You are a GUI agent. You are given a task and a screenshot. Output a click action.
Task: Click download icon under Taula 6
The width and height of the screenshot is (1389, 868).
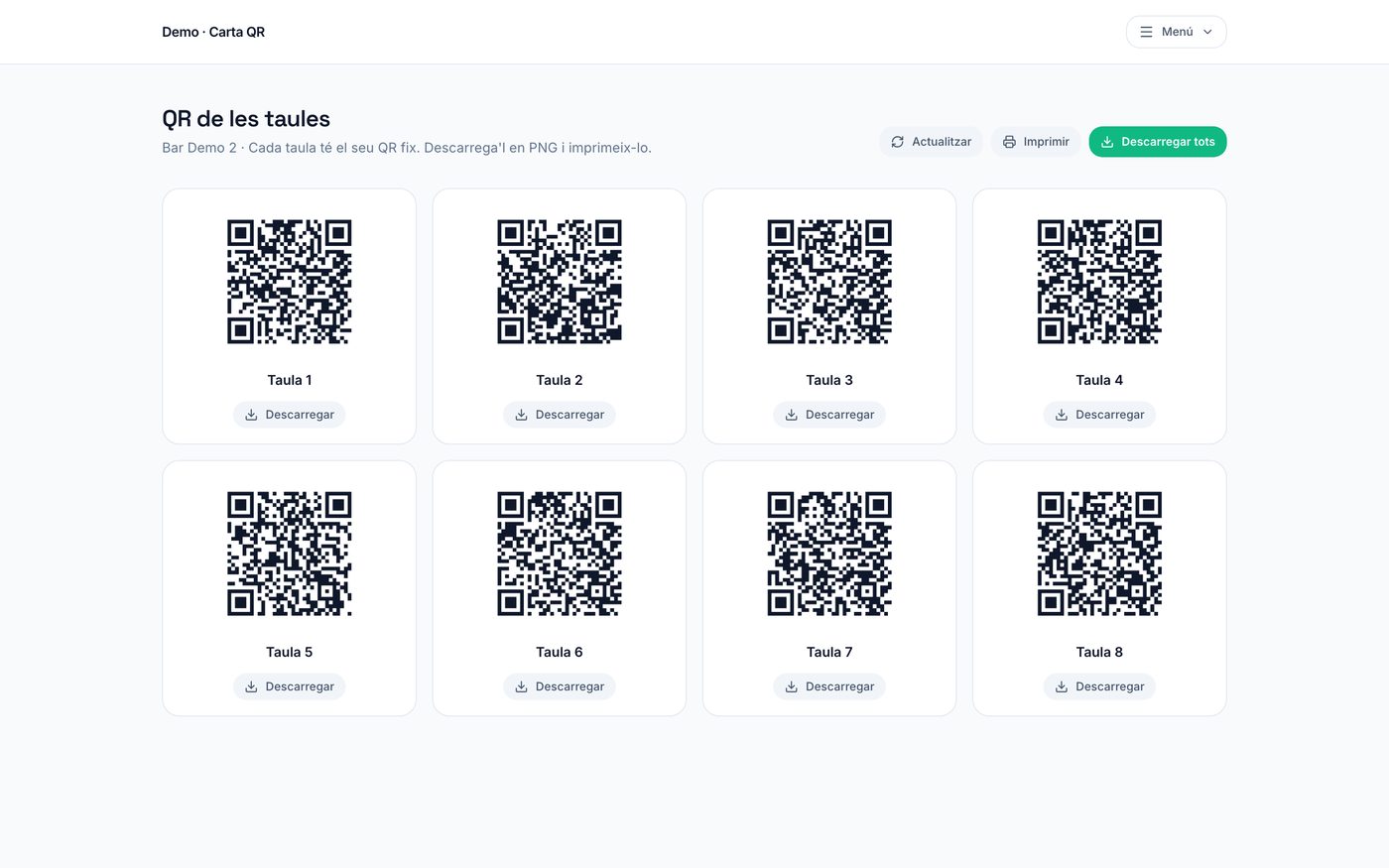[521, 686]
